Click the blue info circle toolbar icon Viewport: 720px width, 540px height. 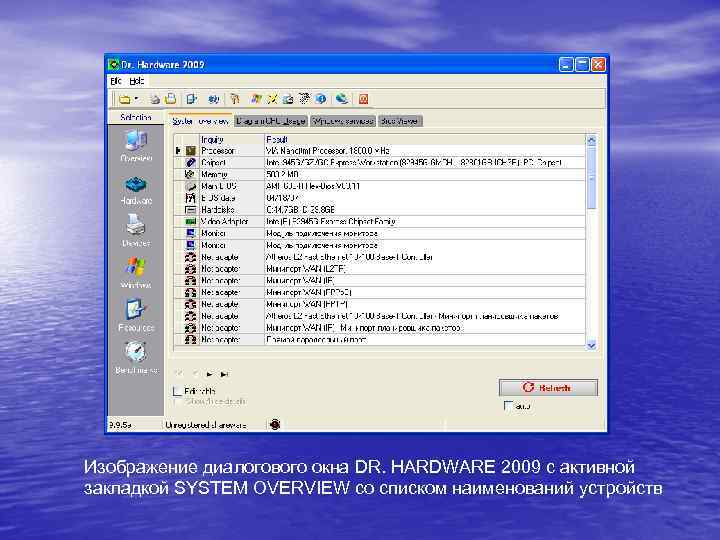click(321, 99)
